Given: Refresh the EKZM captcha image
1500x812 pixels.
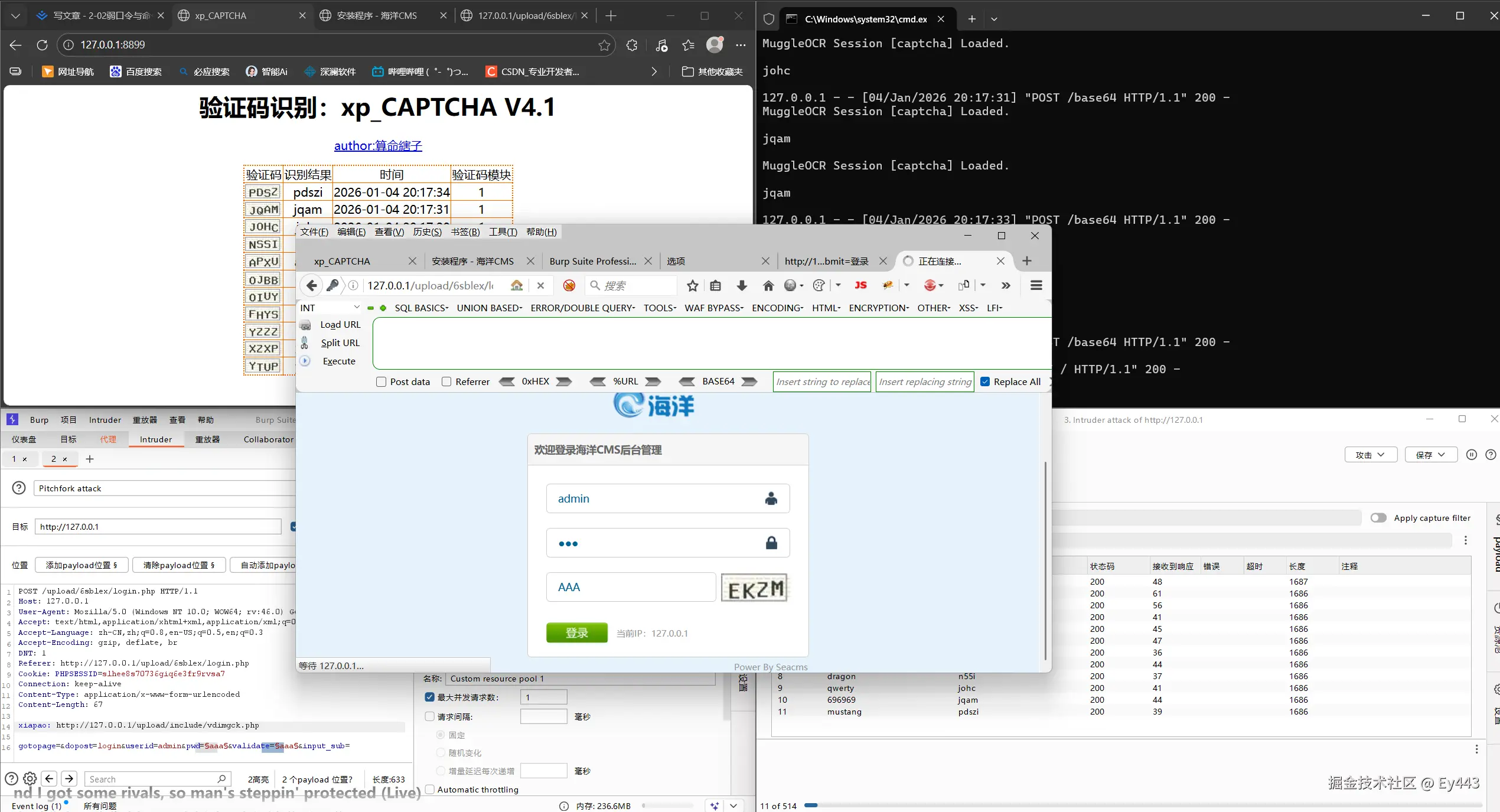Looking at the screenshot, I should [754, 588].
